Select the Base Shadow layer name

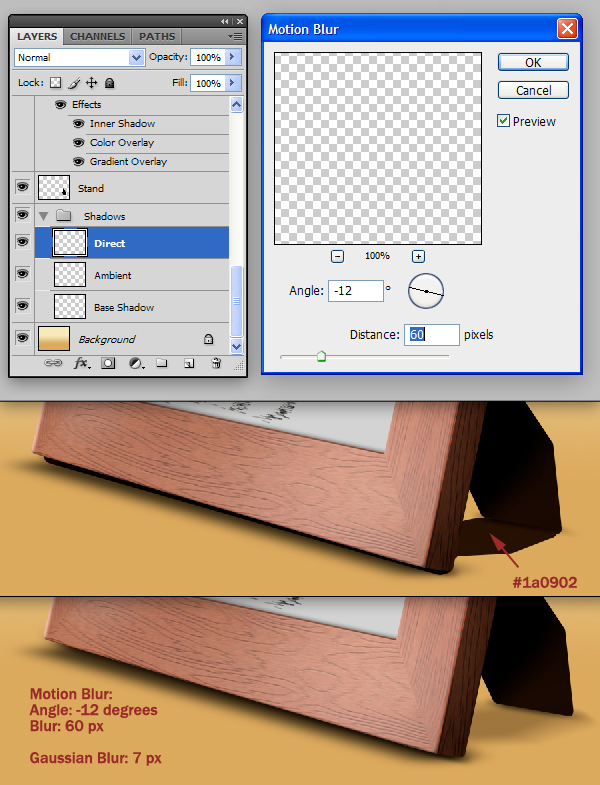[x=124, y=307]
